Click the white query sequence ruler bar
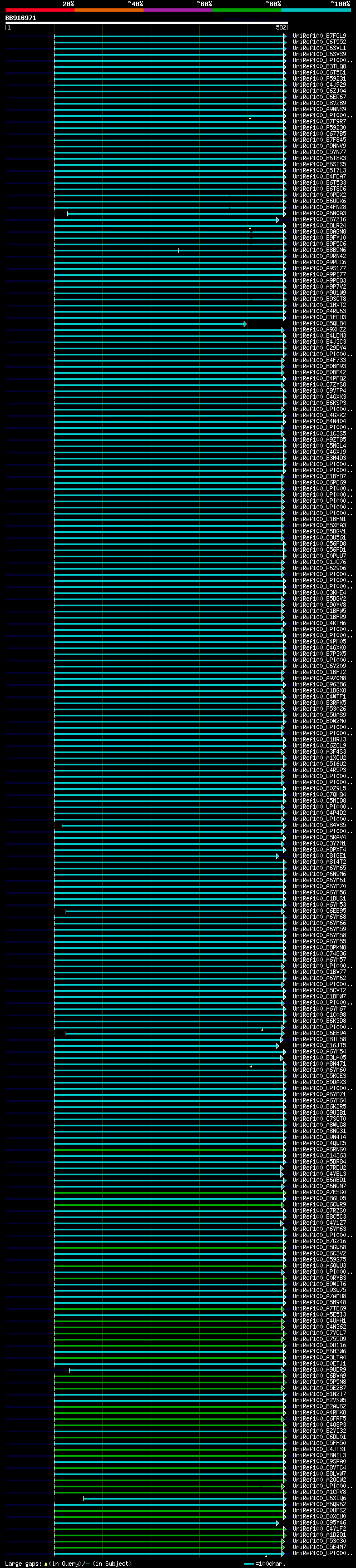 (x=147, y=23)
